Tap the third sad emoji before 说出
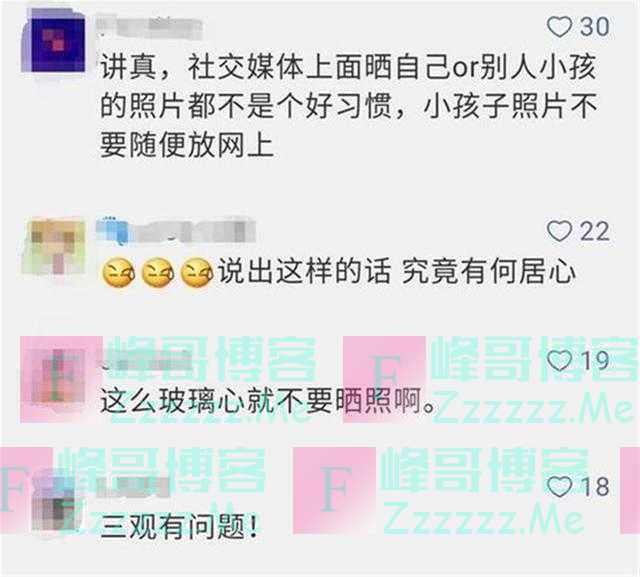The height and width of the screenshot is (577, 640). click(197, 273)
